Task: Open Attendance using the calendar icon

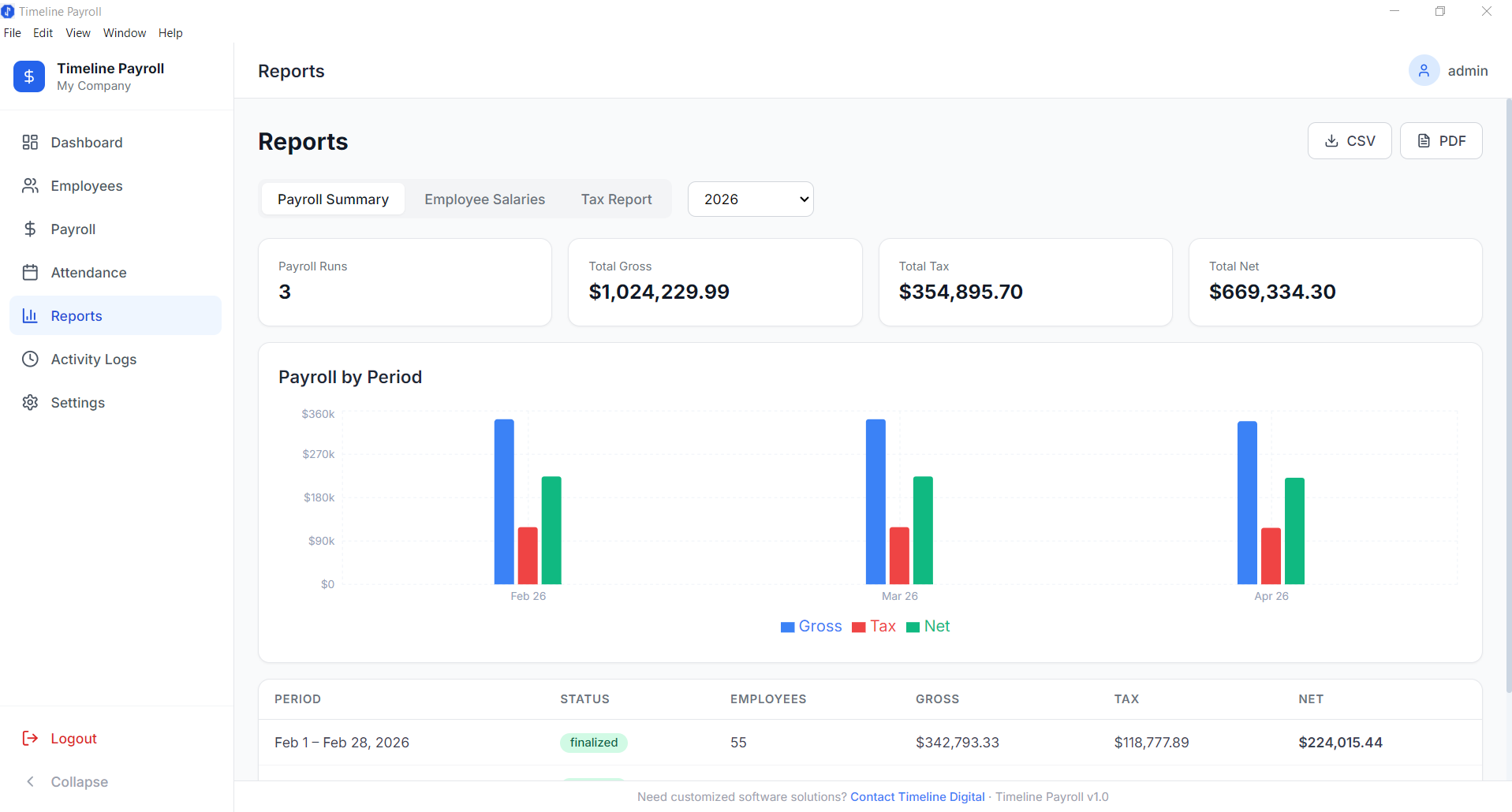Action: 30,272
